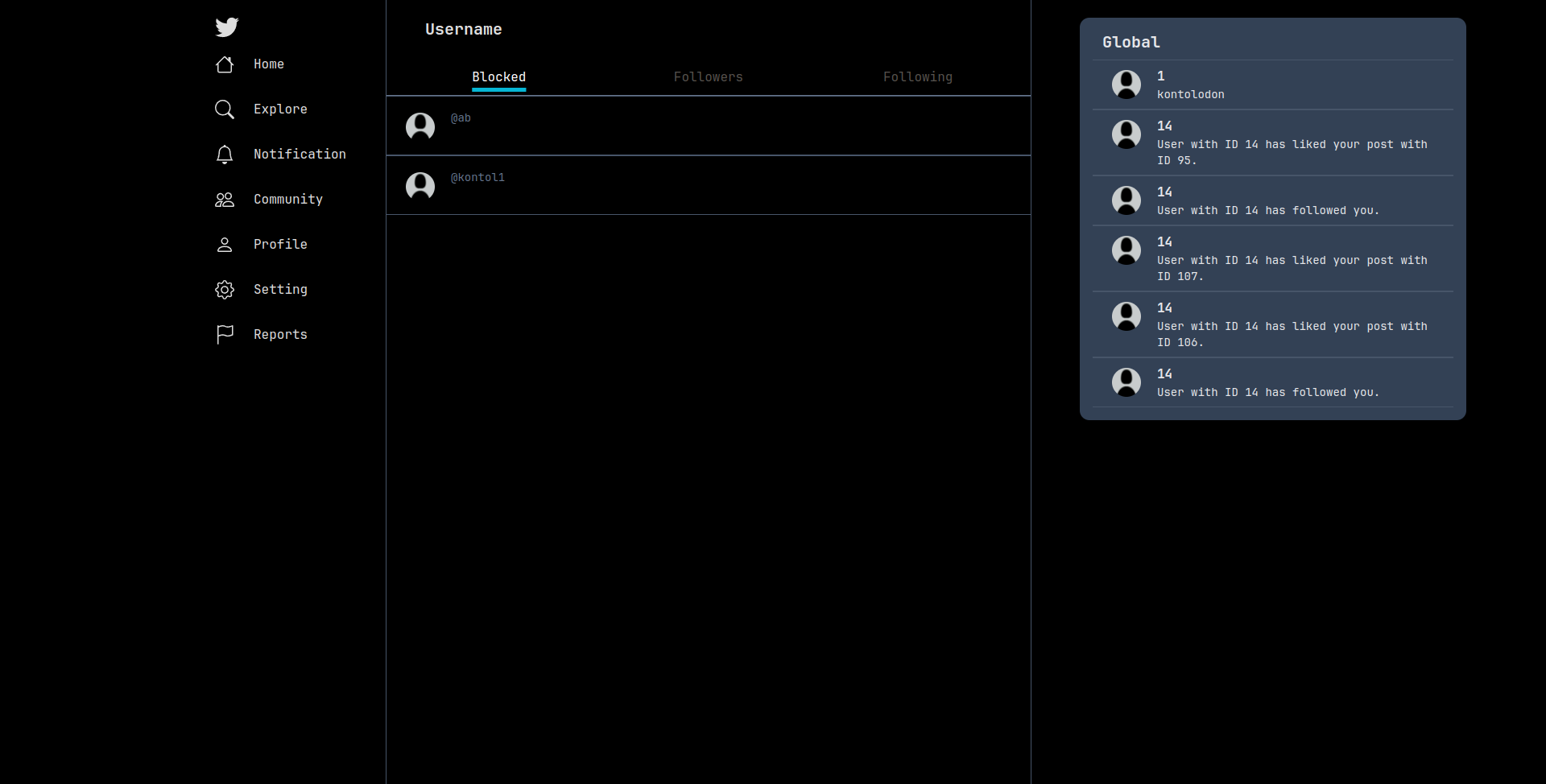Click the 14 above liked post 95
Viewport: 1546px width, 784px height.
(x=1164, y=126)
